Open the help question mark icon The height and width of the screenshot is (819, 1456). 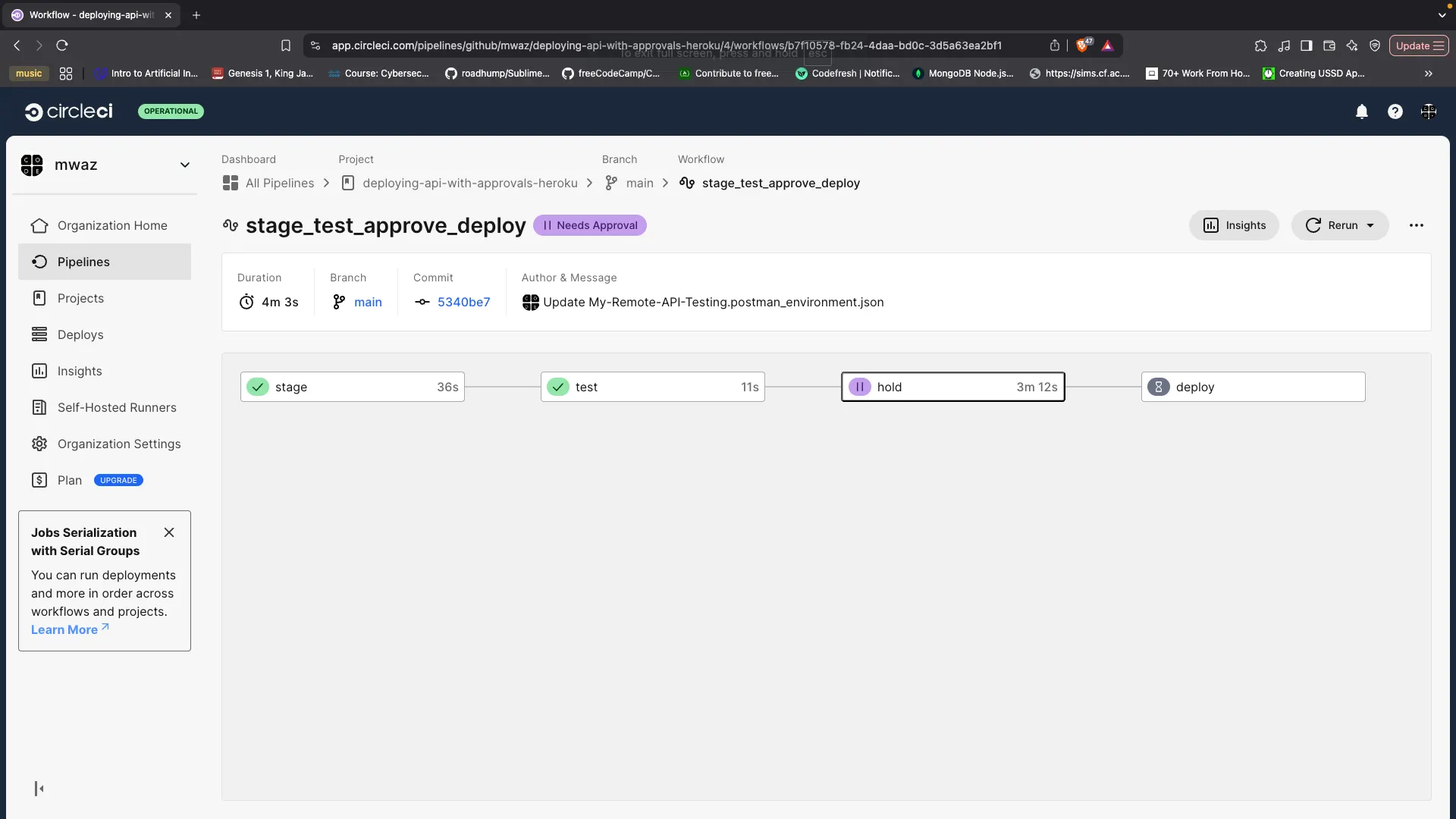tap(1395, 111)
